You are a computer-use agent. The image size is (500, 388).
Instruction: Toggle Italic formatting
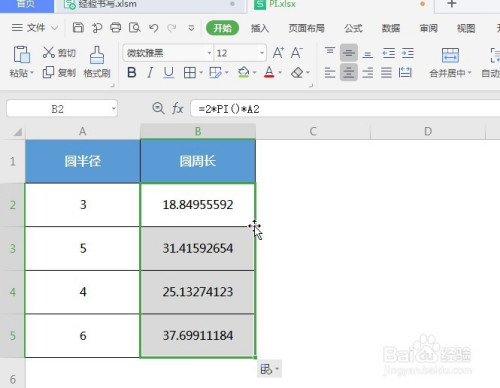pyautogui.click(x=150, y=72)
